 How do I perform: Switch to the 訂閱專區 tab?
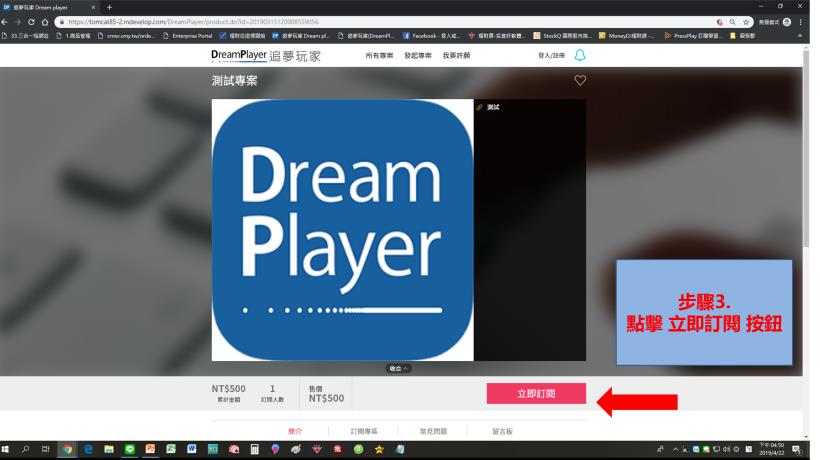click(x=364, y=431)
